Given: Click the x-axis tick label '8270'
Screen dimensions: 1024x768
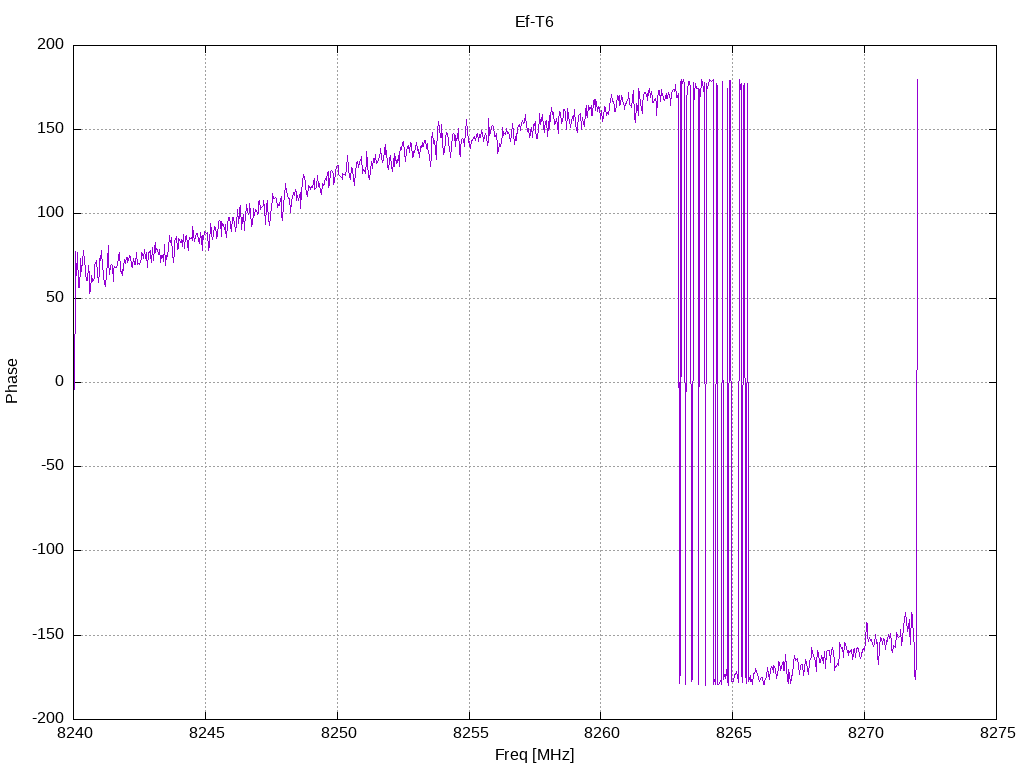Looking at the screenshot, I should coord(865,733).
